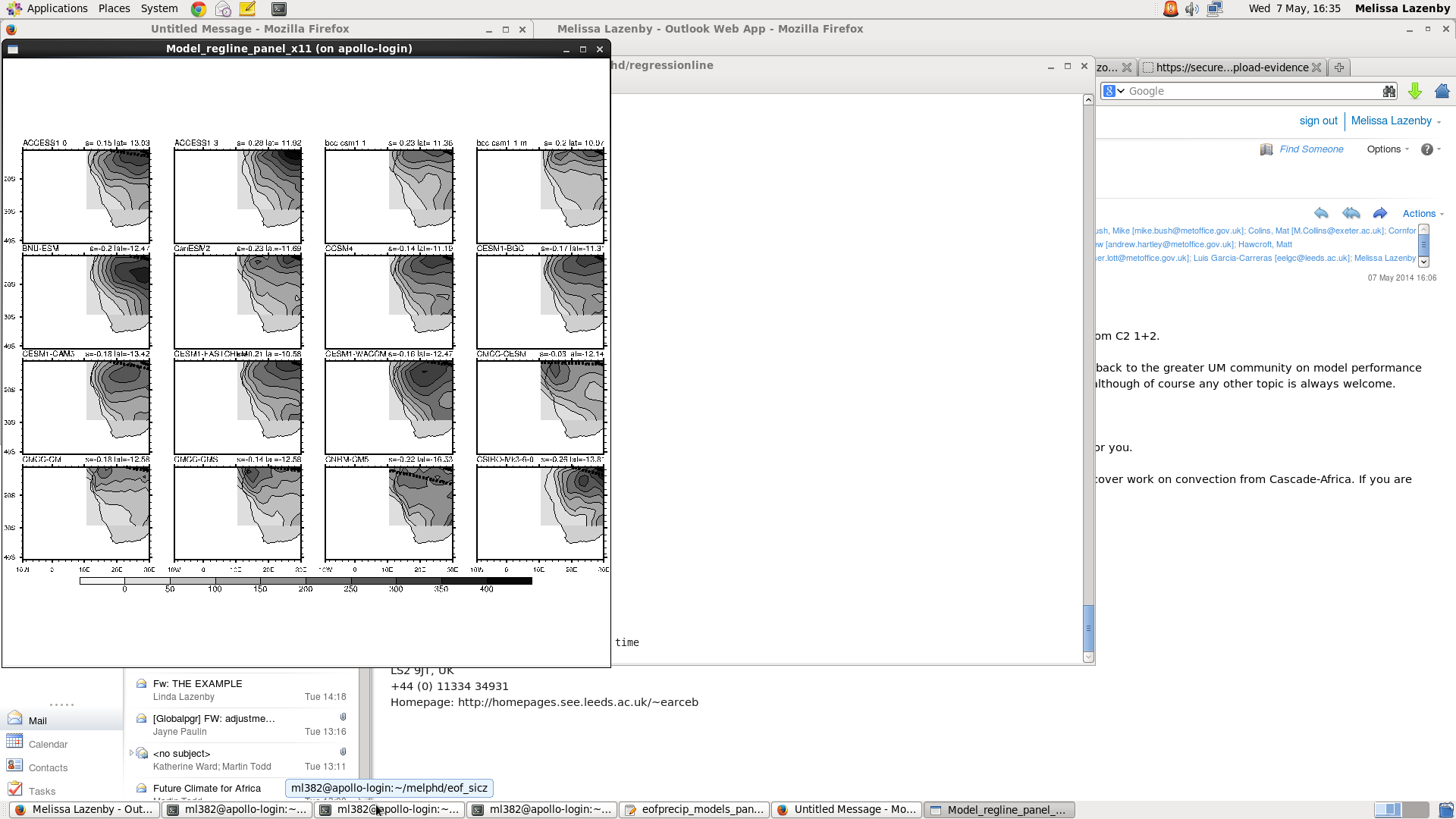Viewport: 1456px width, 819px height.
Task: Click the sign out link
Action: click(x=1318, y=121)
